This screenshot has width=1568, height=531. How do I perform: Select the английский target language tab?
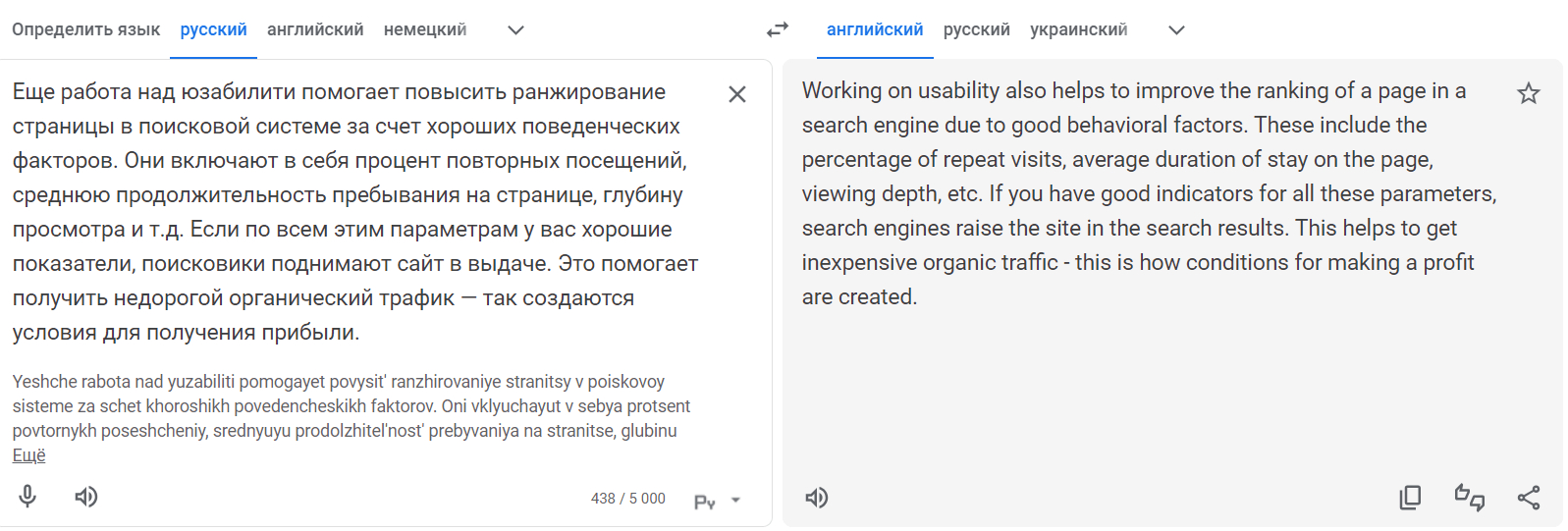(x=874, y=29)
